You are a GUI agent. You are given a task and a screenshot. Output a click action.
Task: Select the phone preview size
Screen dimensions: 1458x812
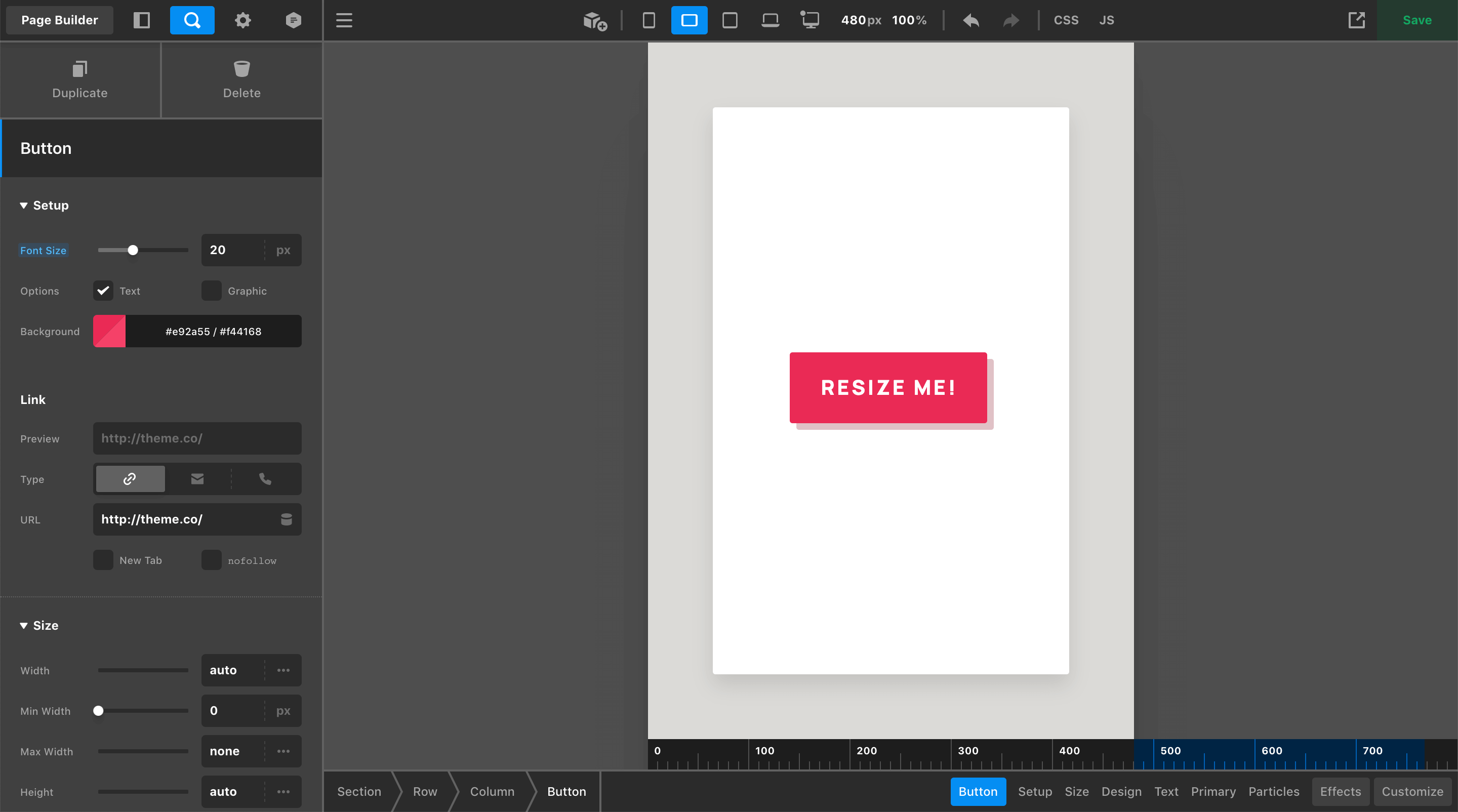(649, 20)
